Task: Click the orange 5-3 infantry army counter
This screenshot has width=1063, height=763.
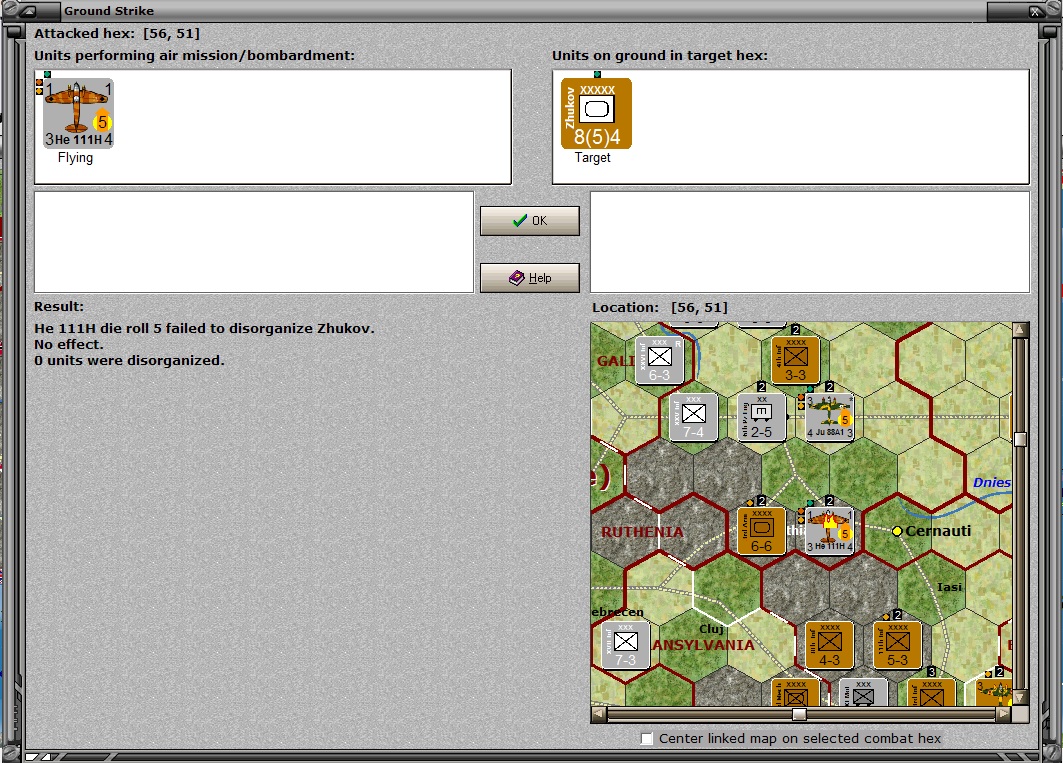Action: [x=898, y=645]
